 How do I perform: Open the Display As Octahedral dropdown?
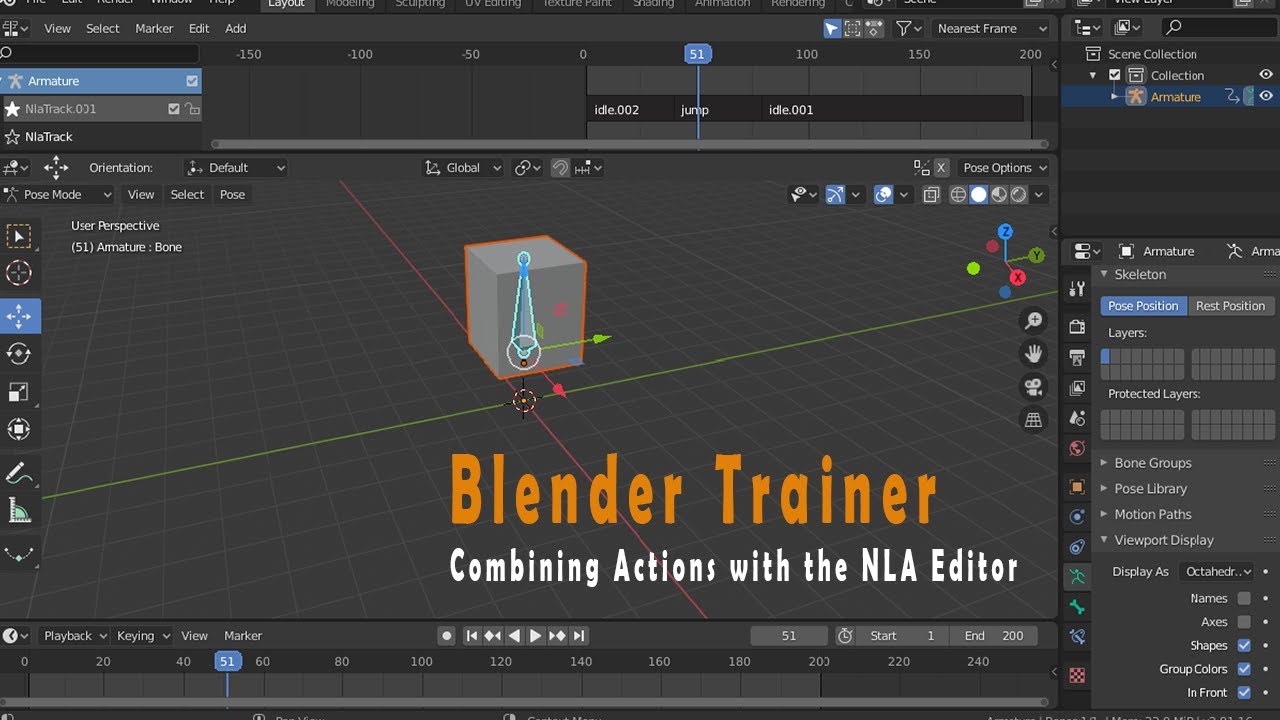point(1216,572)
